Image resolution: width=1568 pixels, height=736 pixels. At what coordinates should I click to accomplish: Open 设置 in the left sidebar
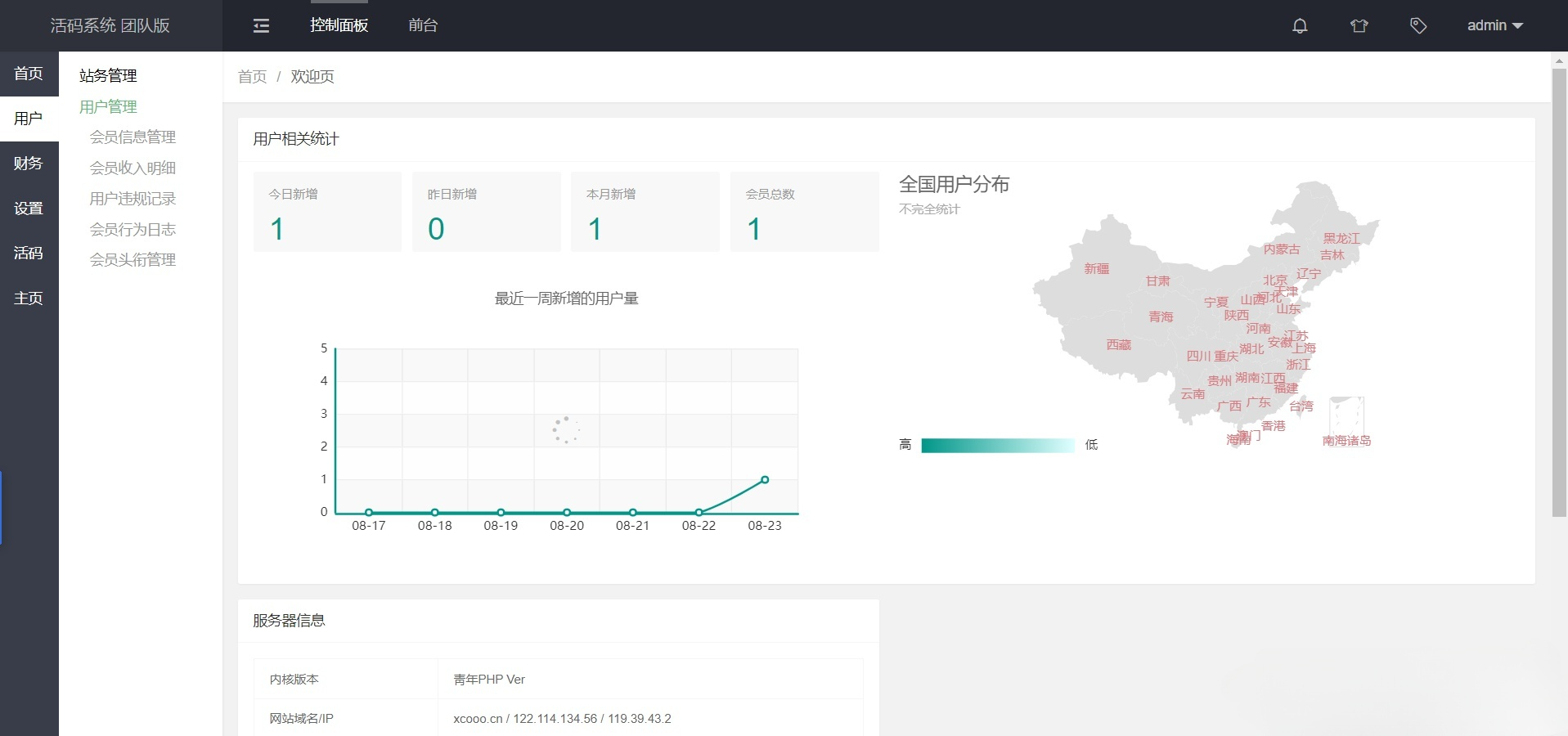point(29,209)
